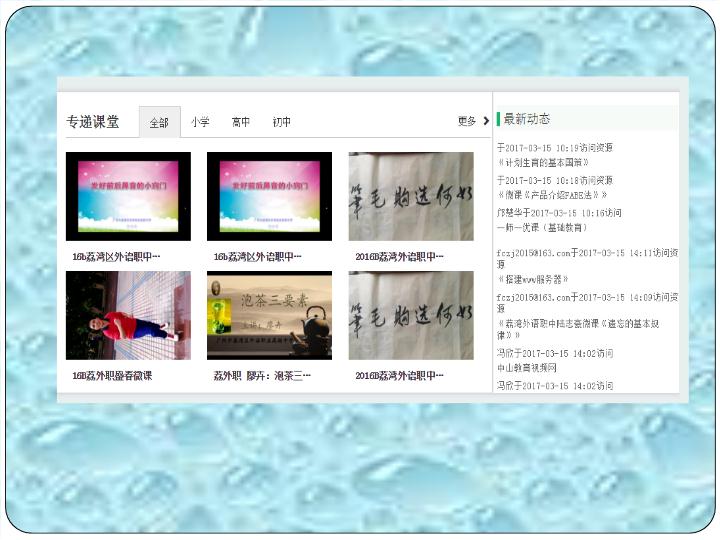This screenshot has height=540, width=720.
Task: Switch to the 初中 tab
Action: click(x=282, y=122)
